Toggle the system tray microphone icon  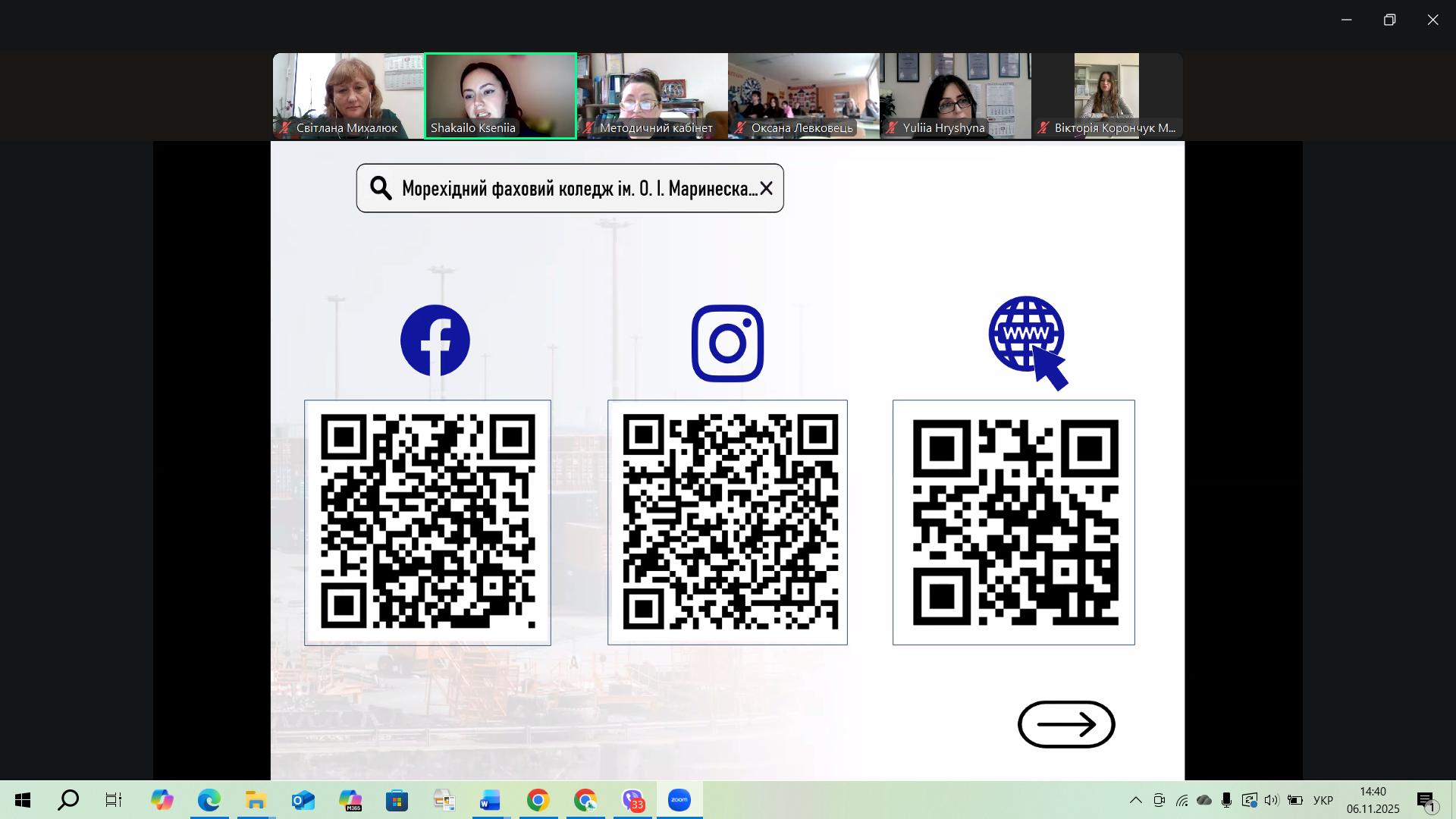[1226, 800]
